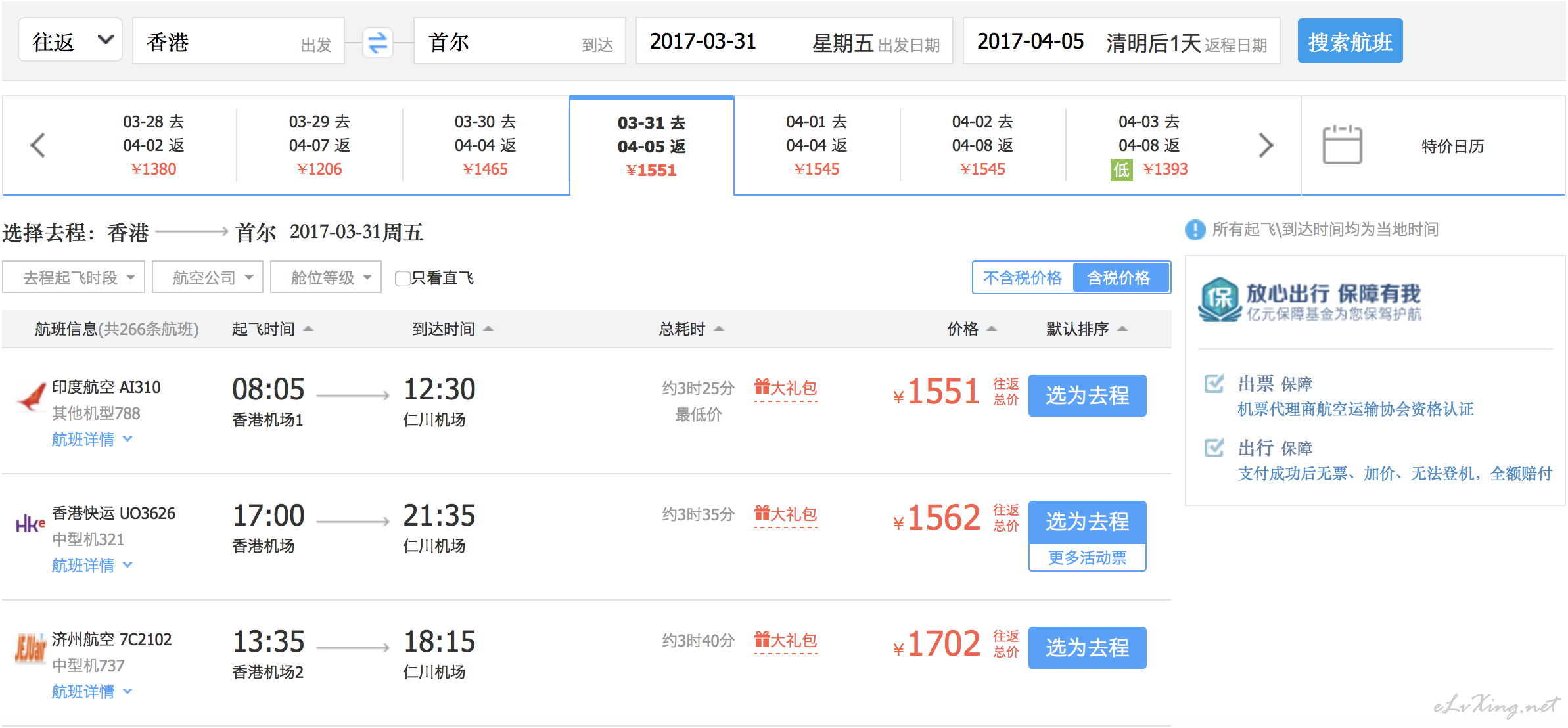Screen dimensions: 1568x728
Task: Open 默认排序 sort option
Action: pyautogui.click(x=1086, y=329)
